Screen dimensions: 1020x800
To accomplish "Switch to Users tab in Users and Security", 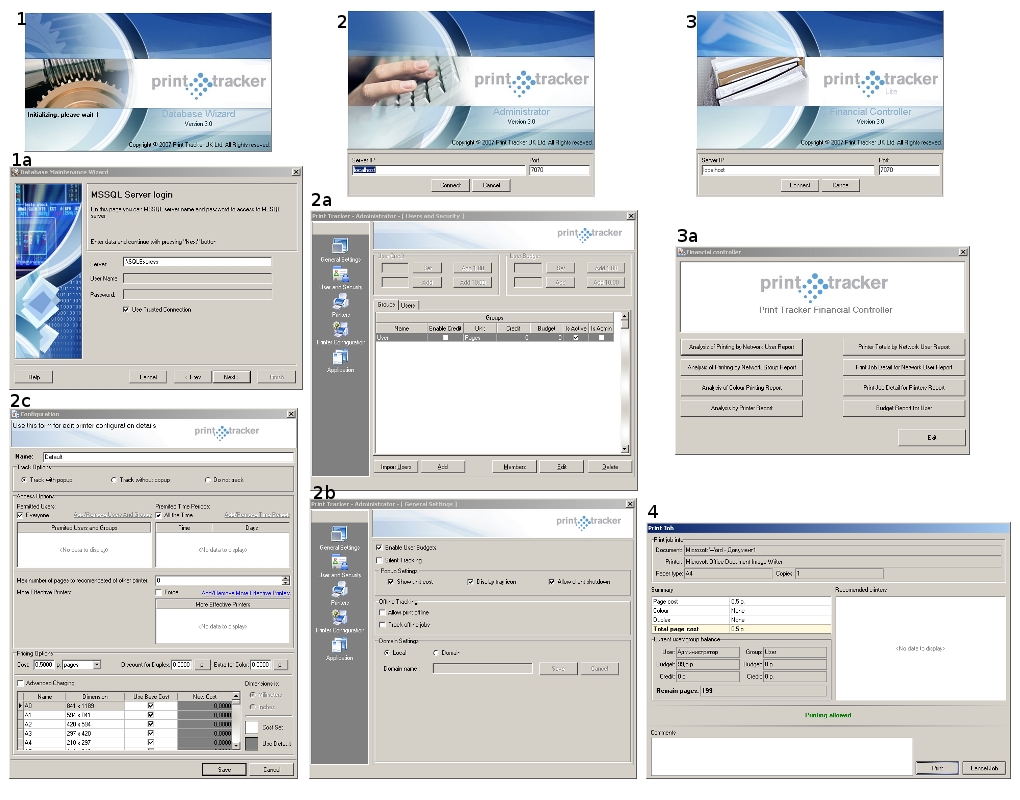I will click(408, 305).
